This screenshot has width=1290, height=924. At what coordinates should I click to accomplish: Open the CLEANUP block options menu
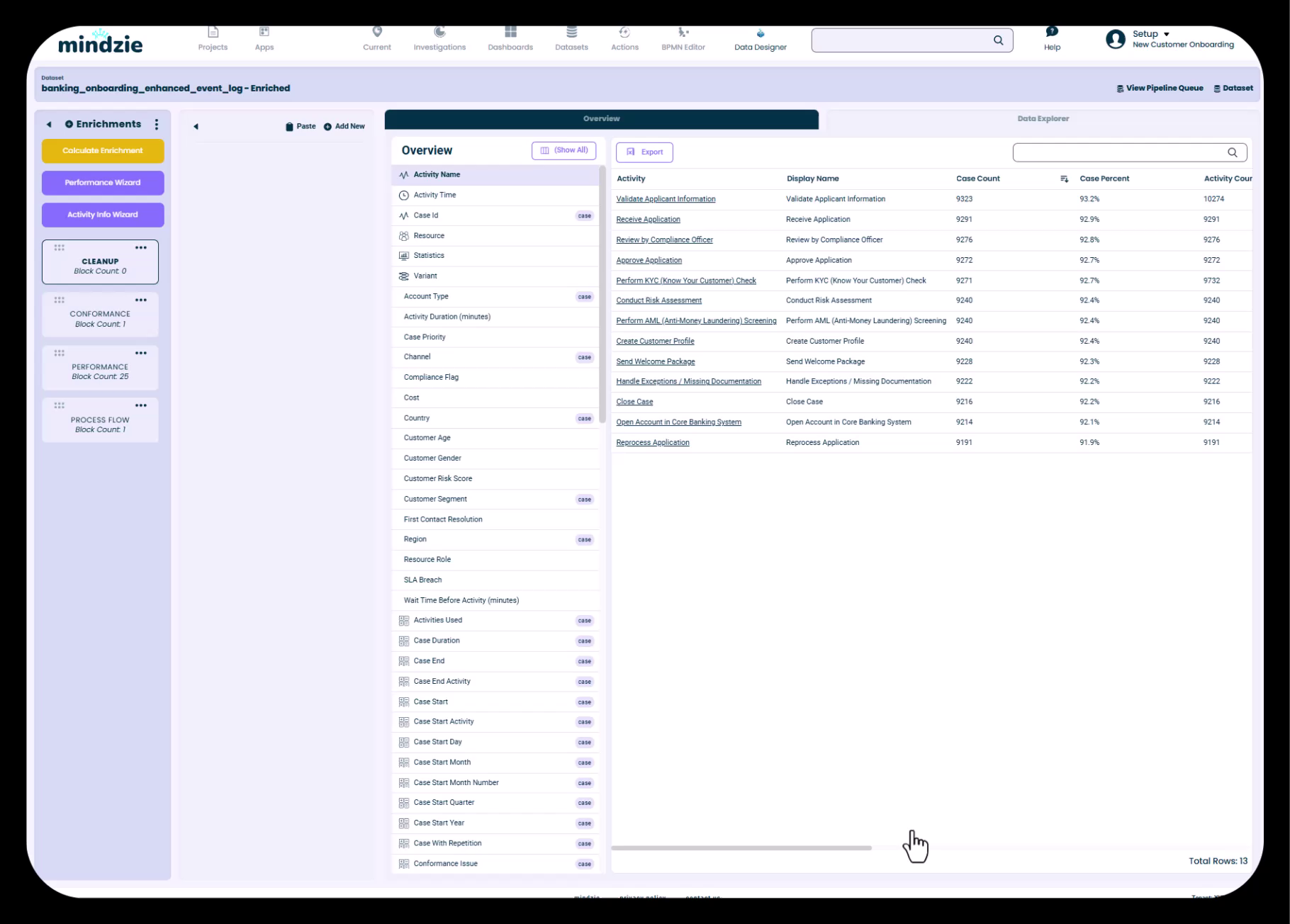(x=141, y=248)
